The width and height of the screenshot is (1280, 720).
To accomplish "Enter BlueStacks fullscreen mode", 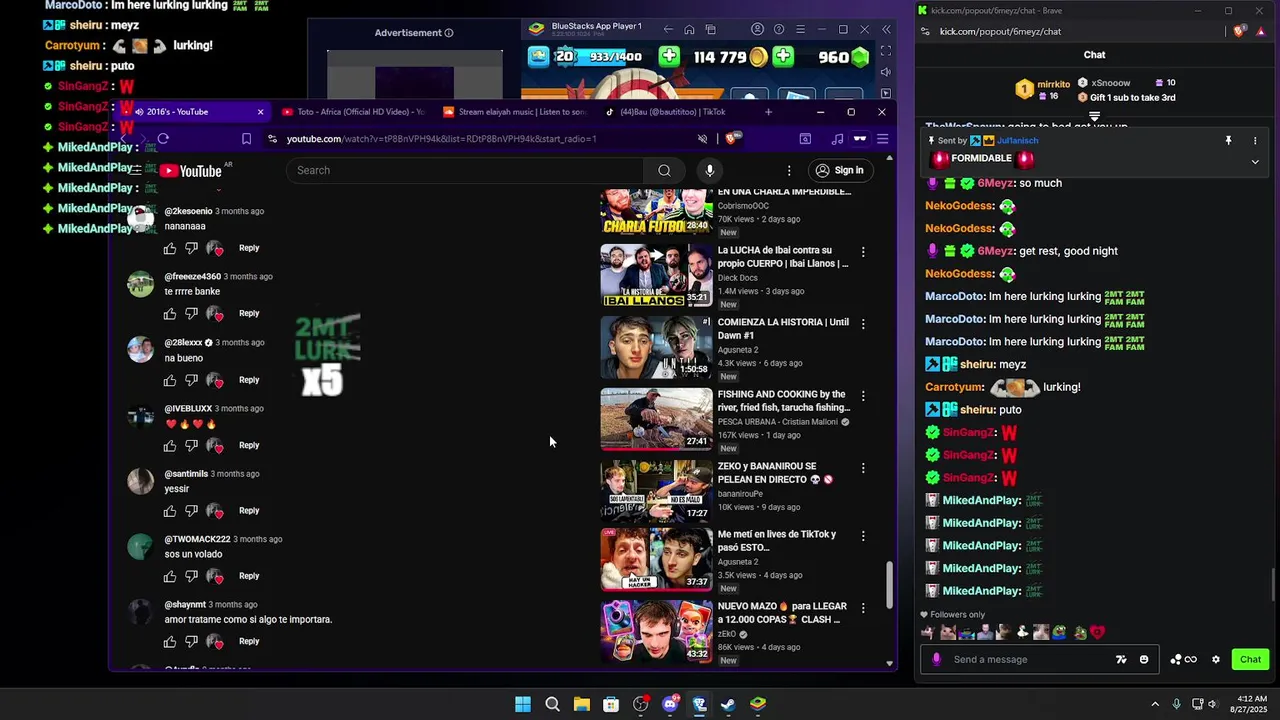I will [886, 51].
